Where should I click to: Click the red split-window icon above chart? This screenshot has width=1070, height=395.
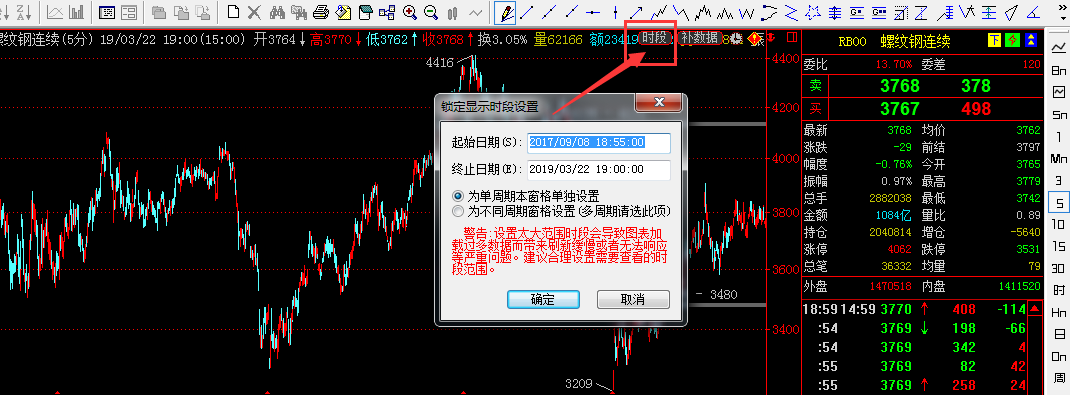792,38
